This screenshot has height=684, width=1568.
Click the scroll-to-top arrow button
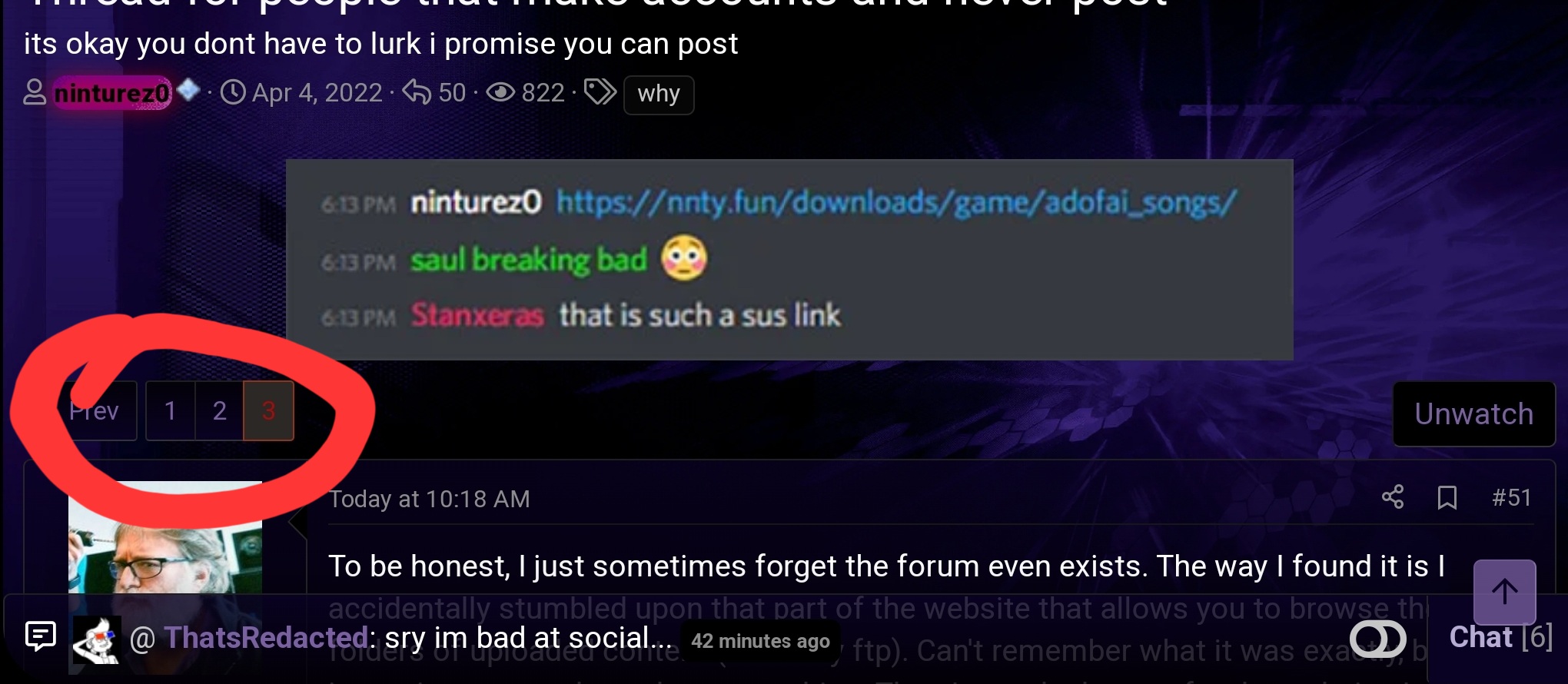click(1504, 592)
